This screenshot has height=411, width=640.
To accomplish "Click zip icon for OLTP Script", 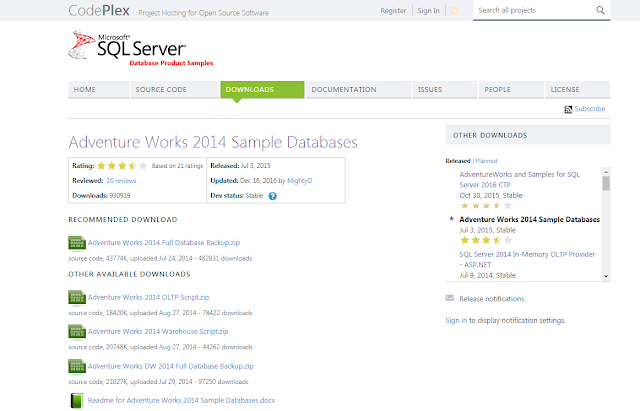I will (x=77, y=298).
